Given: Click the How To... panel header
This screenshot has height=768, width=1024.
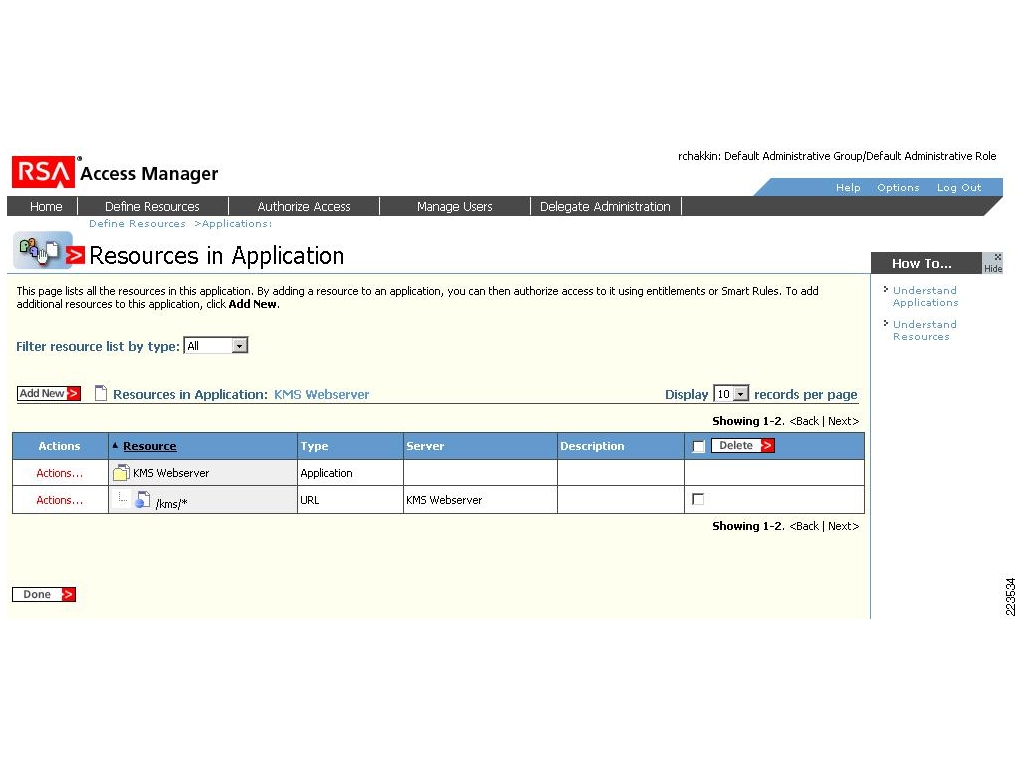Looking at the screenshot, I should (x=927, y=263).
